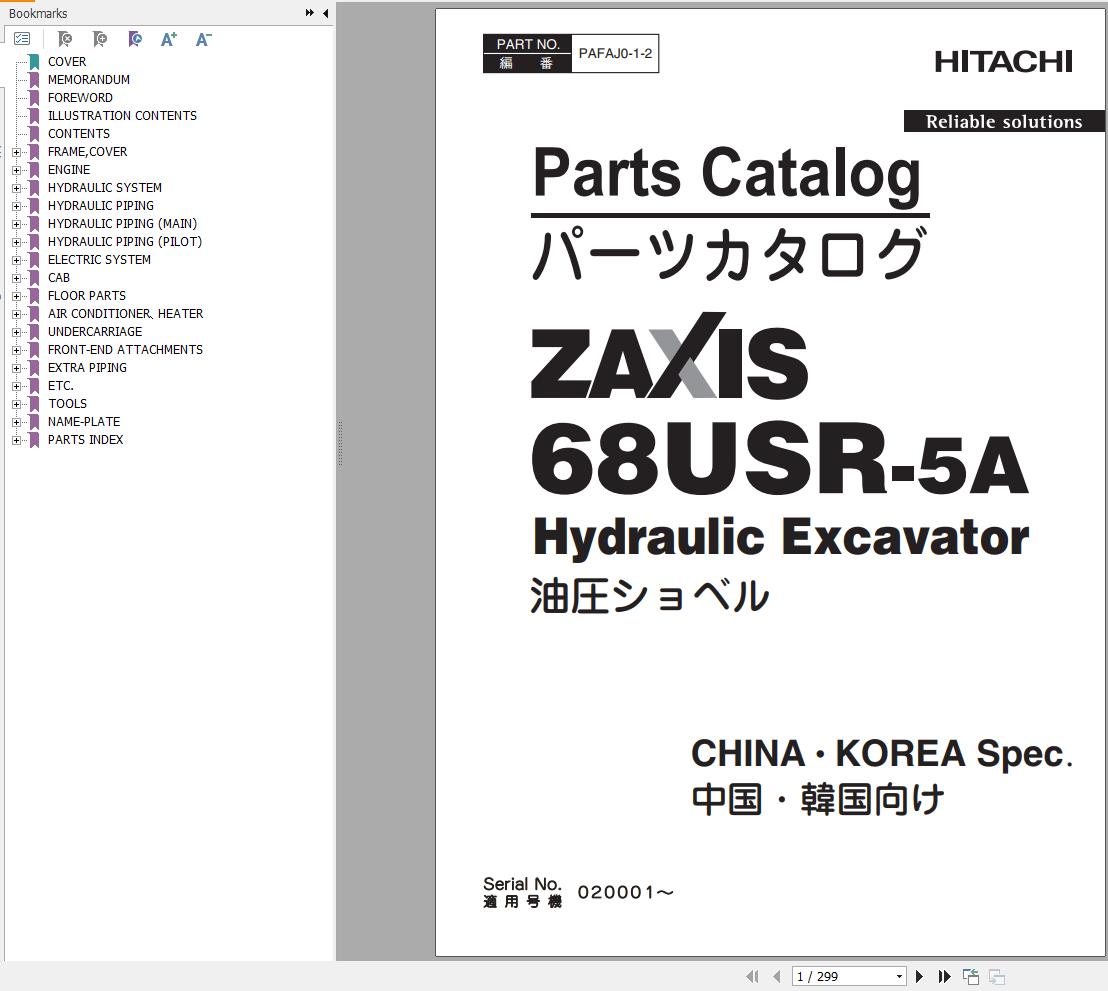Screen dimensions: 1108x991
Task: Click the CONTENTS bookmark ribbon icon
Action: (34, 134)
